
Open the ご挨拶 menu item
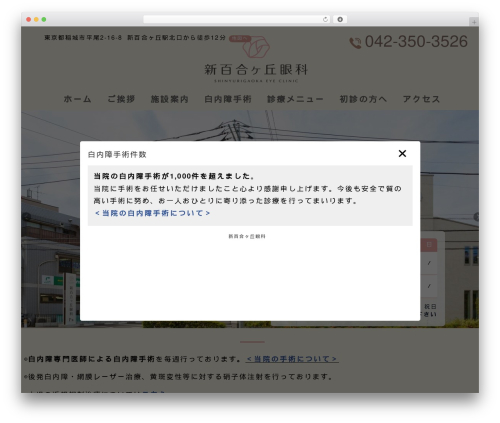tap(121, 99)
